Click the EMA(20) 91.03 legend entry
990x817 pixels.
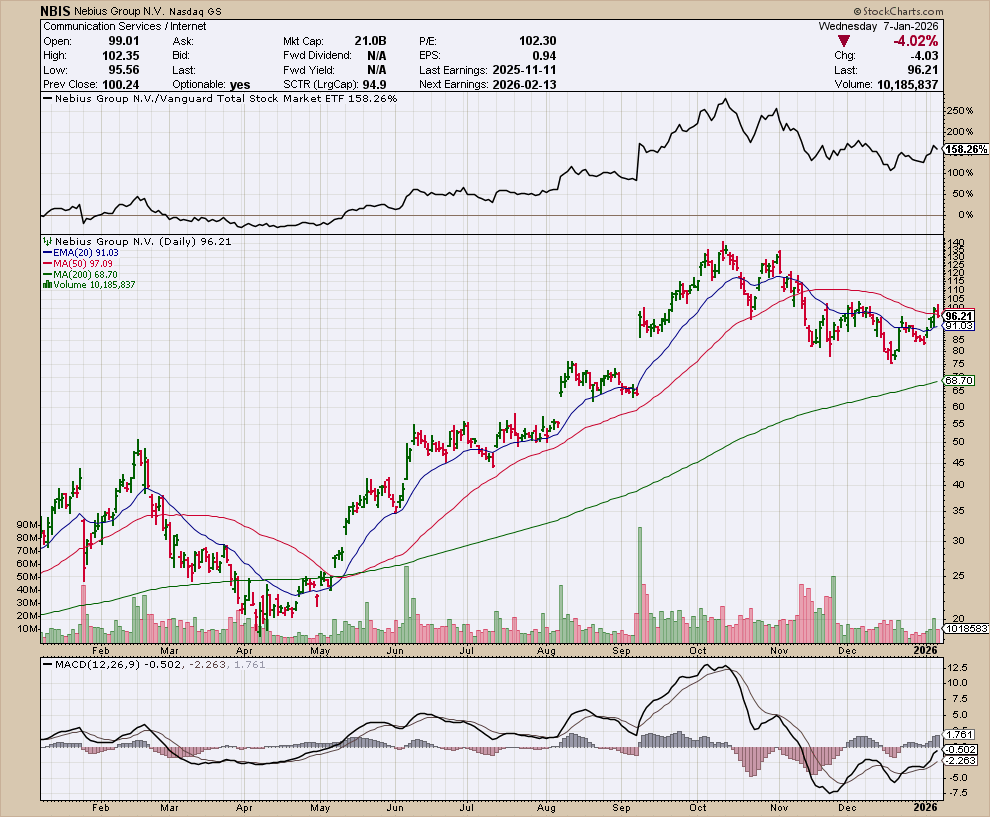pos(81,253)
